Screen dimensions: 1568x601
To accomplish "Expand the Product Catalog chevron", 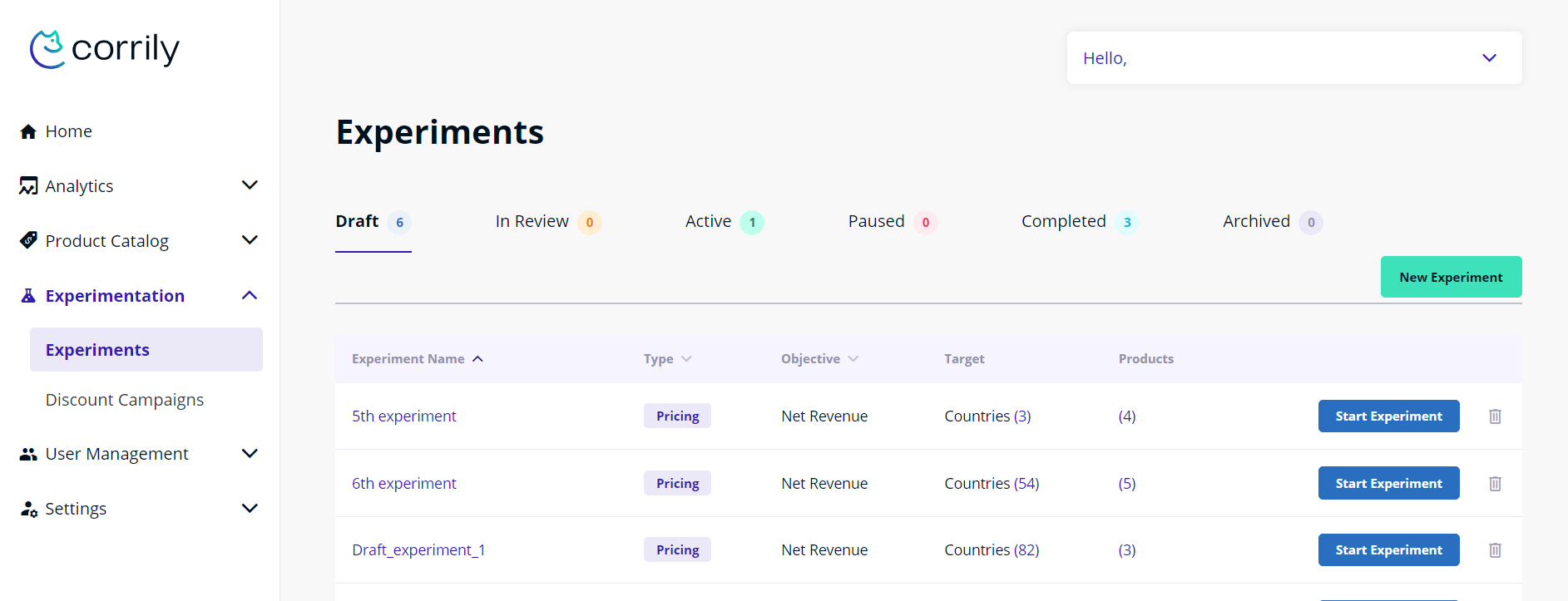I will (x=250, y=240).
